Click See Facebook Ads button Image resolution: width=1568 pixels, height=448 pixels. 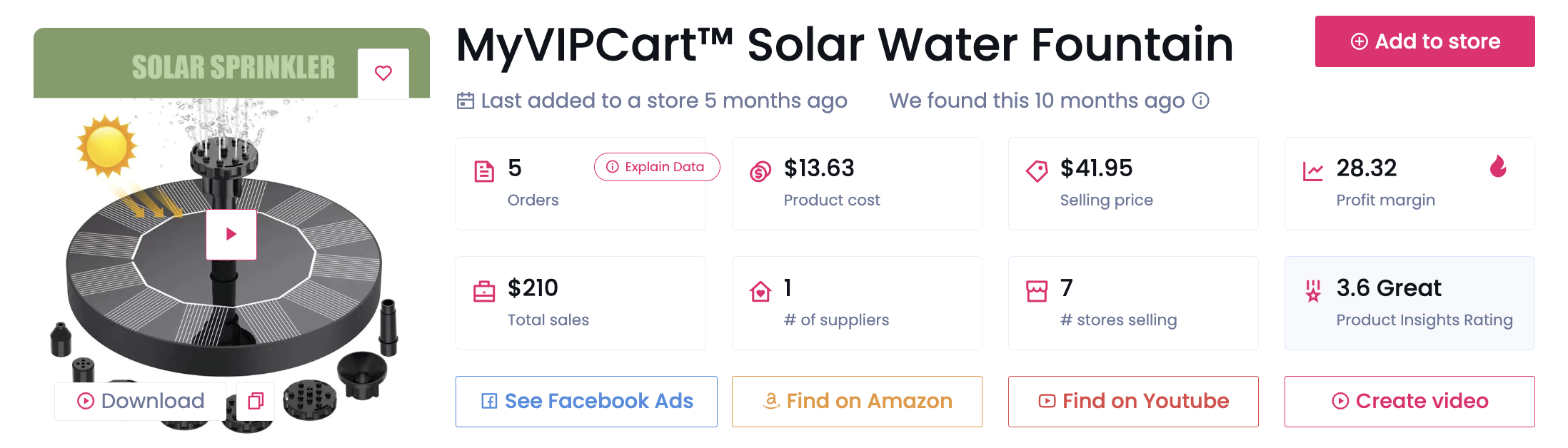point(586,402)
